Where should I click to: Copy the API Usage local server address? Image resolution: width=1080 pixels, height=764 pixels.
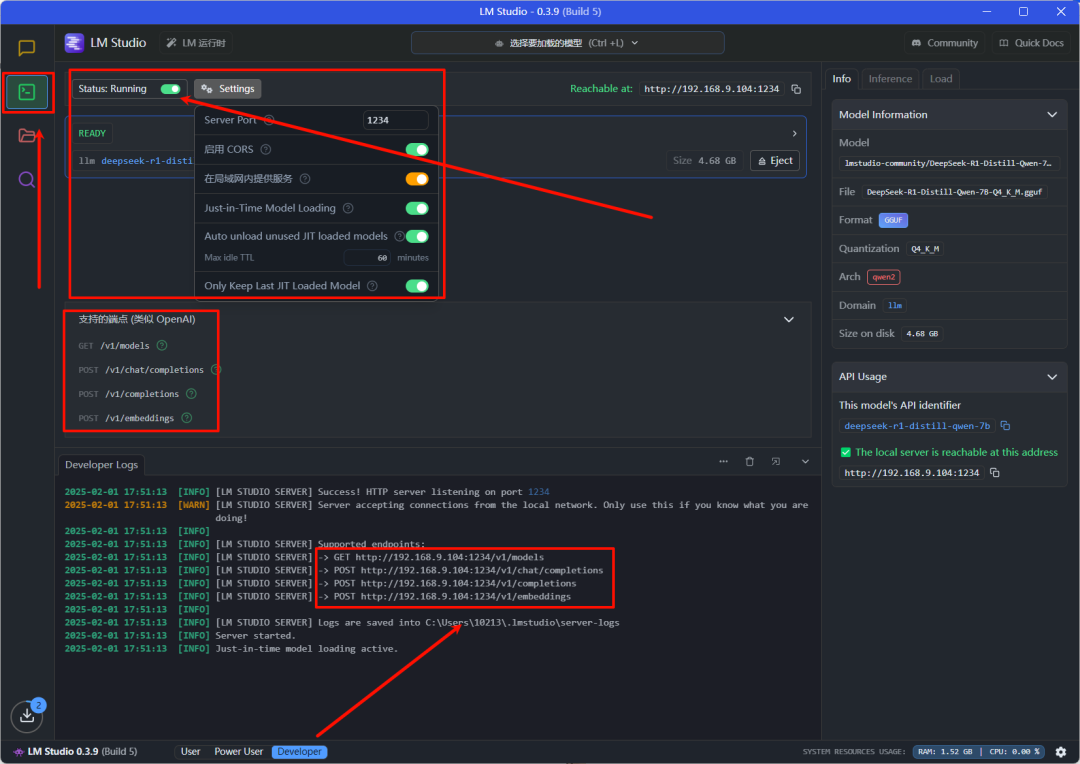pyautogui.click(x=995, y=473)
